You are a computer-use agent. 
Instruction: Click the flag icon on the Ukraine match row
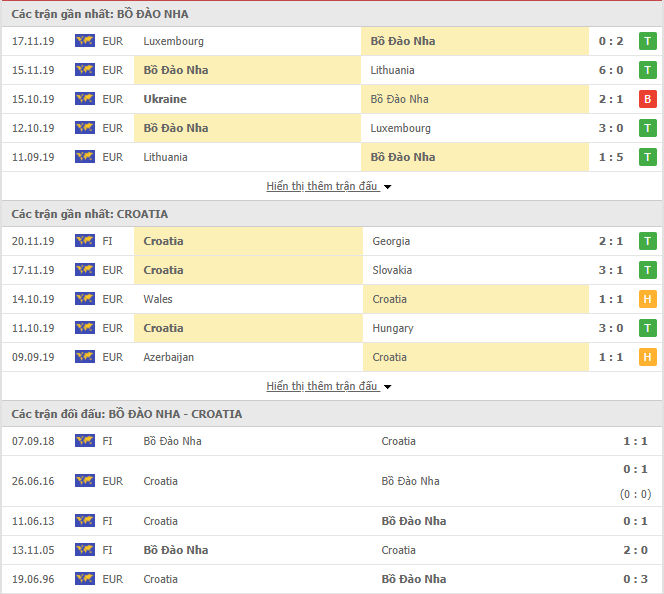85,99
